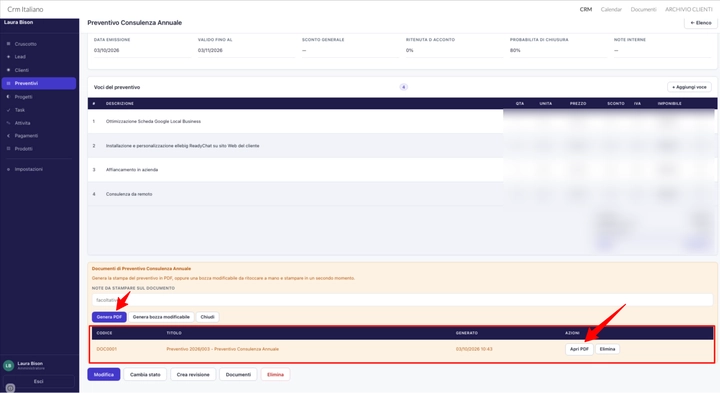Click valido fino al value 03/11/2026
The width and height of the screenshot is (720, 393).
[x=210, y=51]
